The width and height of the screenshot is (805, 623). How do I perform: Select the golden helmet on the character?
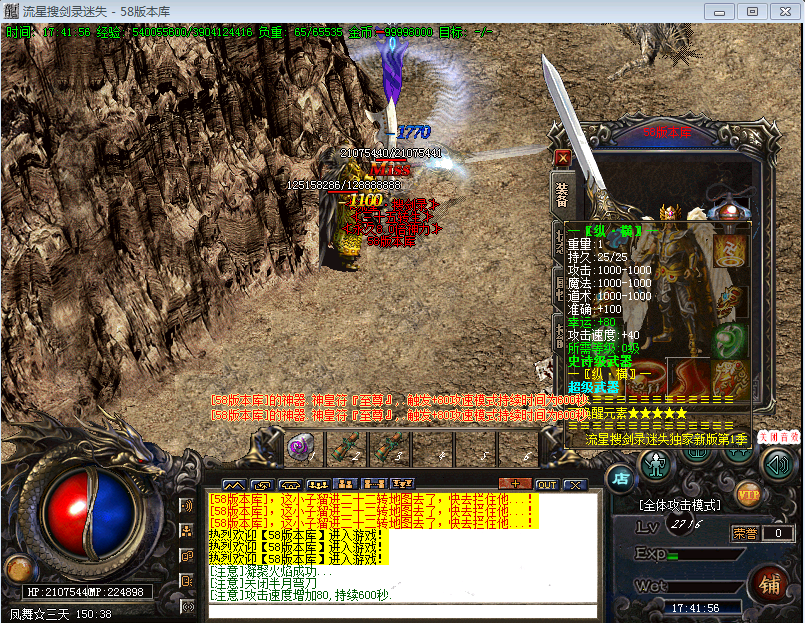click(x=668, y=212)
